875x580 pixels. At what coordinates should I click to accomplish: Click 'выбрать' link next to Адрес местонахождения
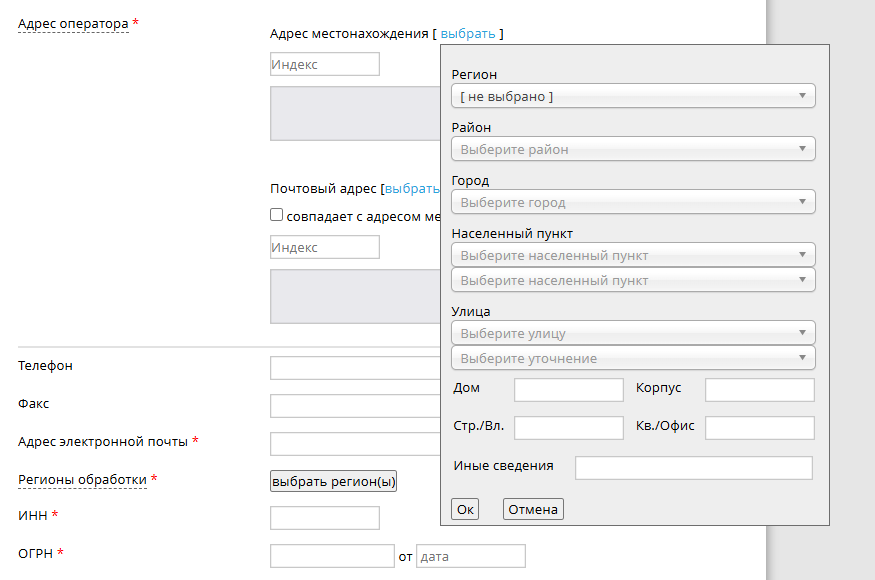point(468,33)
